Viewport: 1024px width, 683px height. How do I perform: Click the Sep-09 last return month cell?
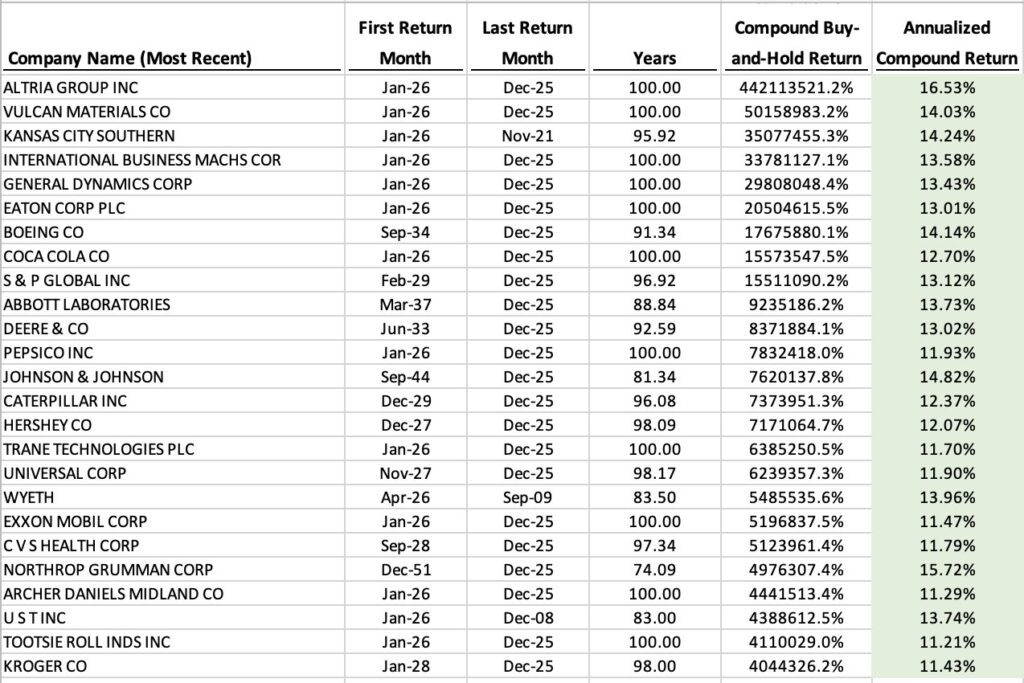click(x=527, y=497)
